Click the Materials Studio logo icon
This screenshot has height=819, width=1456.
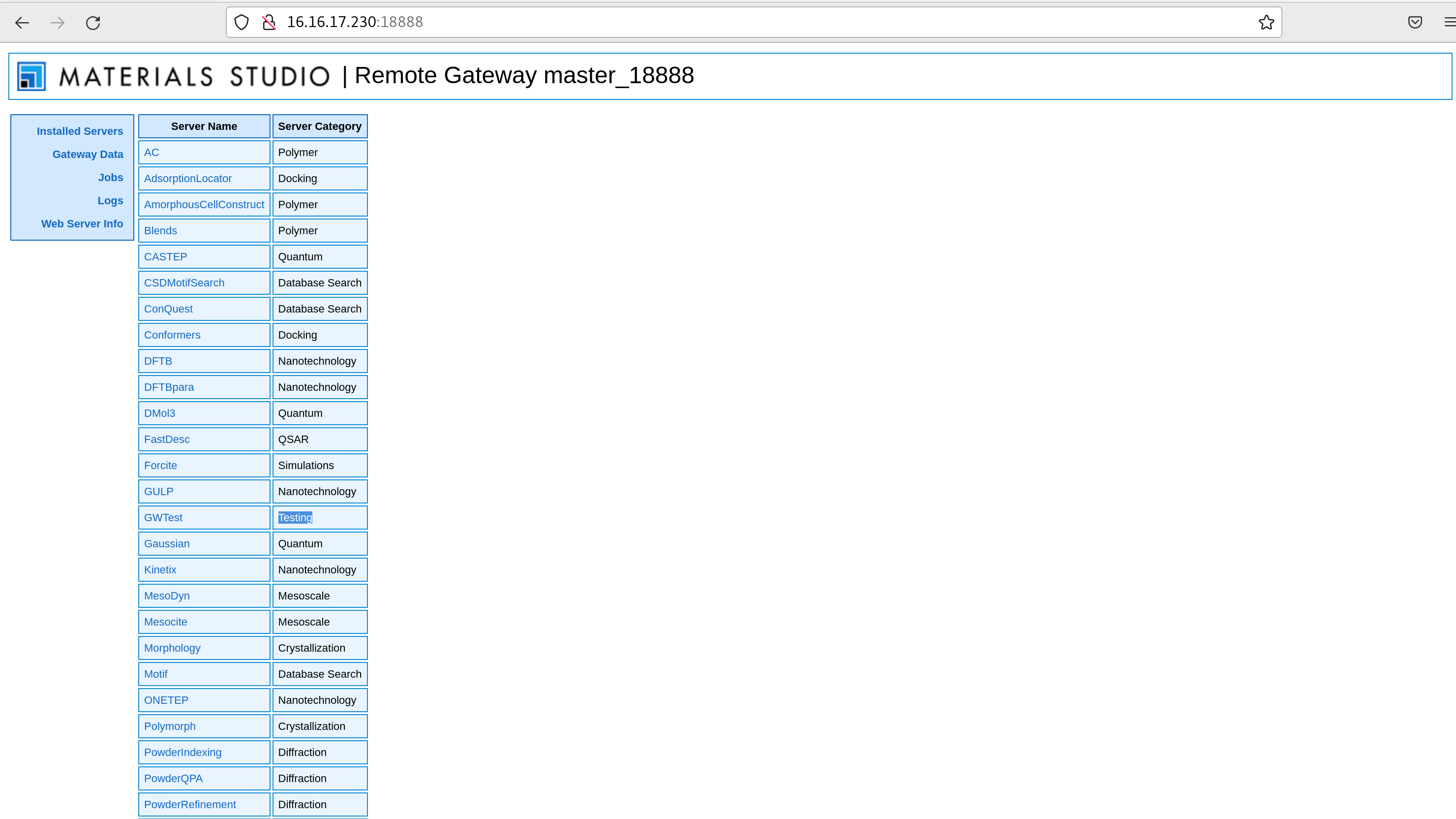click(31, 76)
